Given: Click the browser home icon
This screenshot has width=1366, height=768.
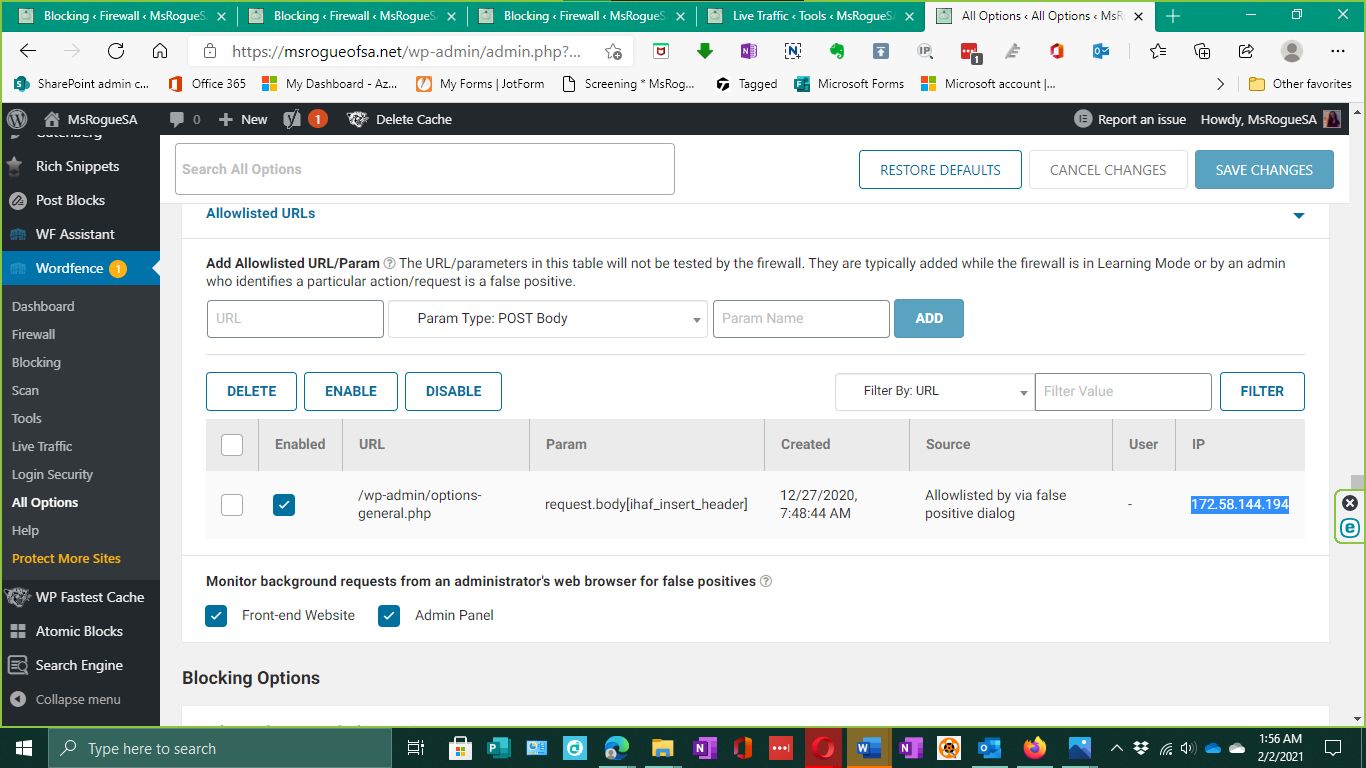Looking at the screenshot, I should coord(160,52).
